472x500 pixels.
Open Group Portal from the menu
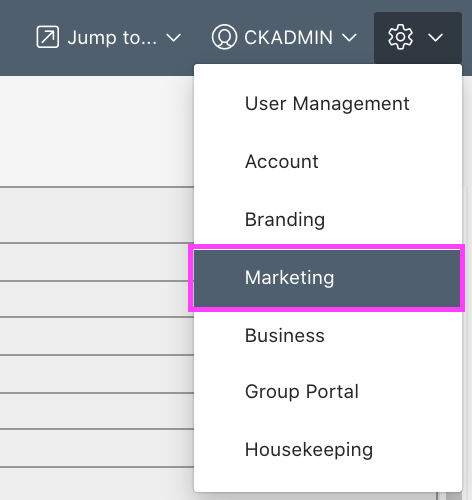(328, 392)
